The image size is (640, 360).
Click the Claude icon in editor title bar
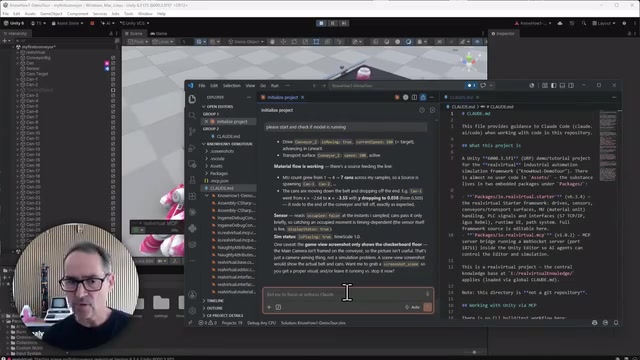[x=397, y=97]
